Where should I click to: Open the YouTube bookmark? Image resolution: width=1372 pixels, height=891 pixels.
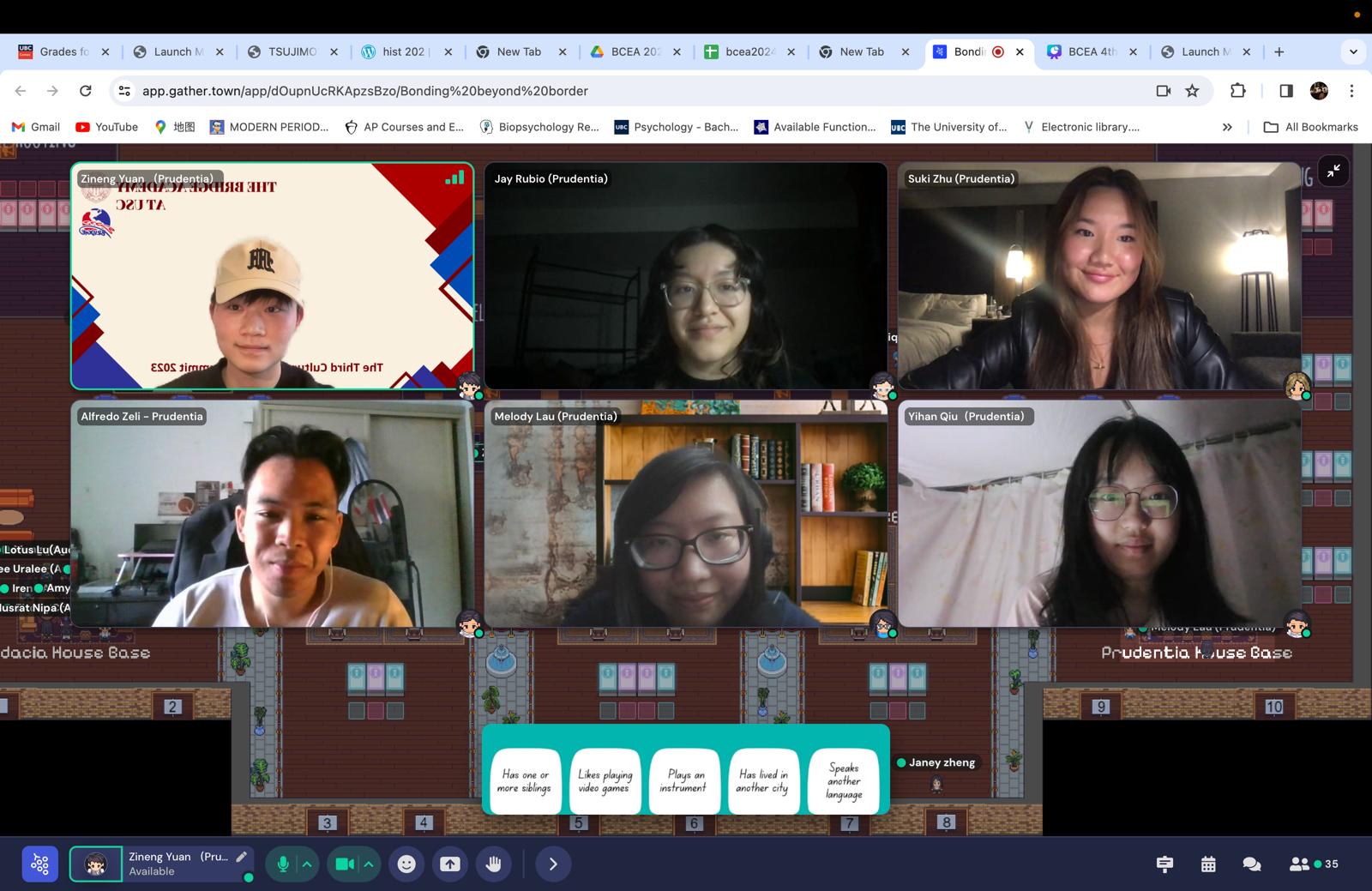(107, 127)
